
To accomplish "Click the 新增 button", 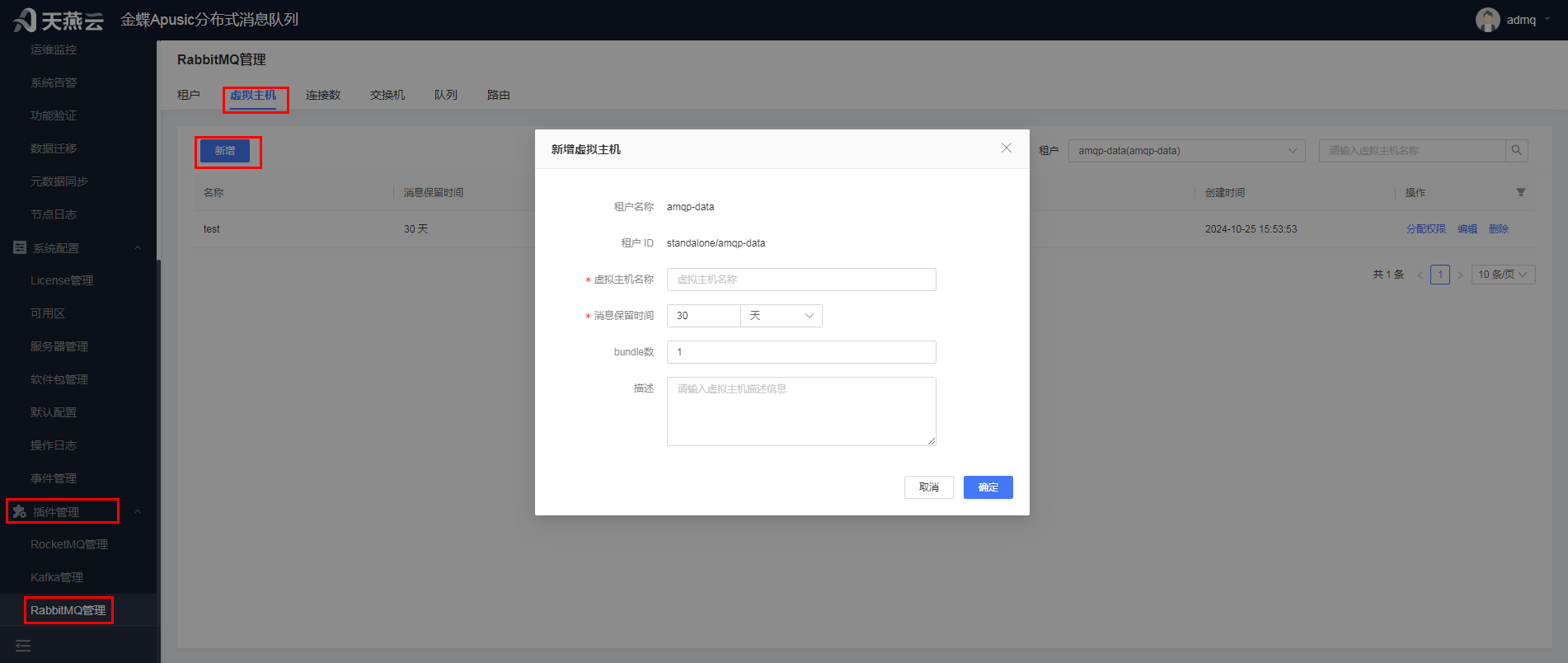I will [225, 151].
